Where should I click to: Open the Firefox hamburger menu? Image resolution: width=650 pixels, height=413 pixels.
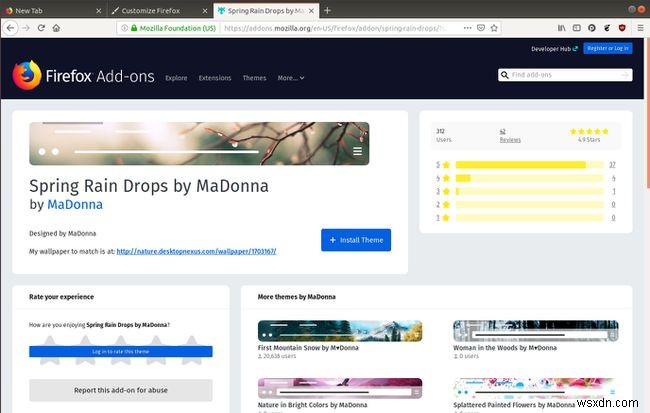pyautogui.click(x=640, y=28)
